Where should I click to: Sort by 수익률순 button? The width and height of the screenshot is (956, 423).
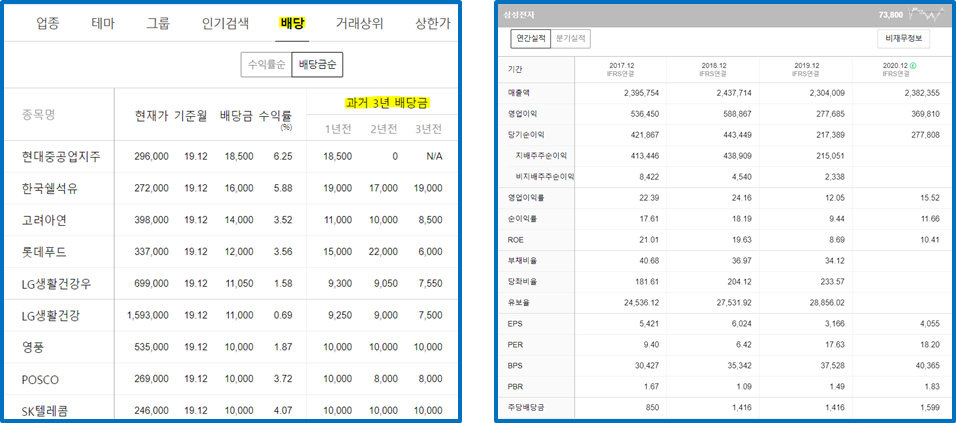point(266,65)
